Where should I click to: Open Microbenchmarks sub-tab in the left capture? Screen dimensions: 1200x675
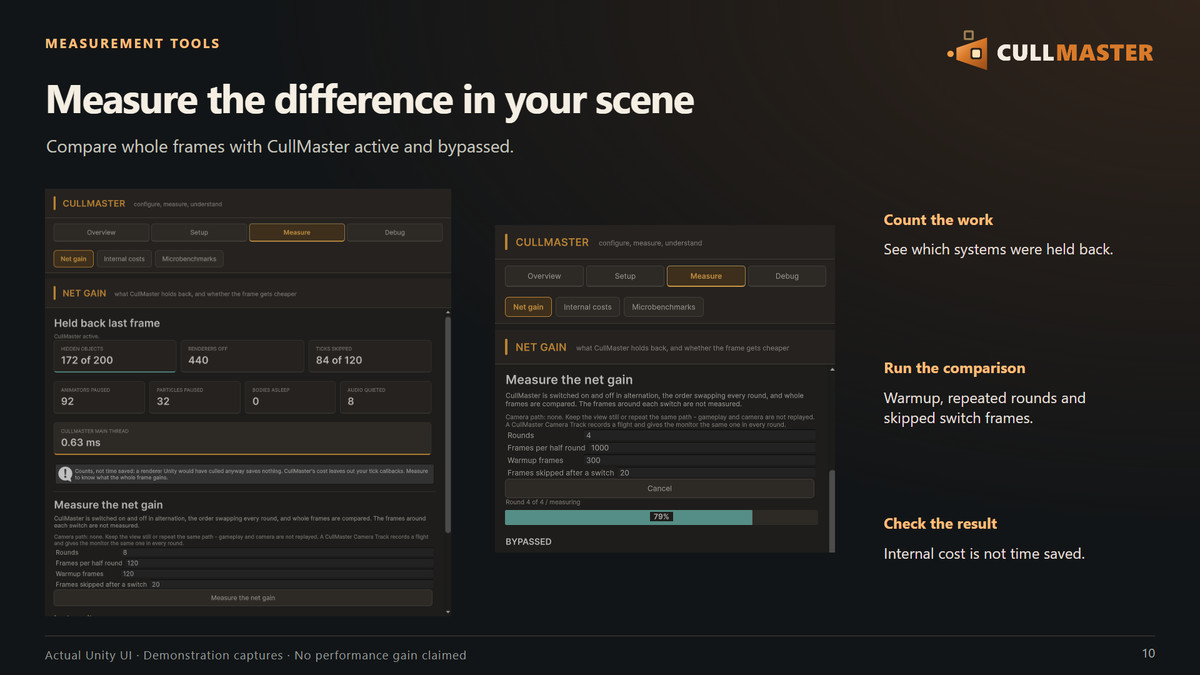click(x=188, y=259)
